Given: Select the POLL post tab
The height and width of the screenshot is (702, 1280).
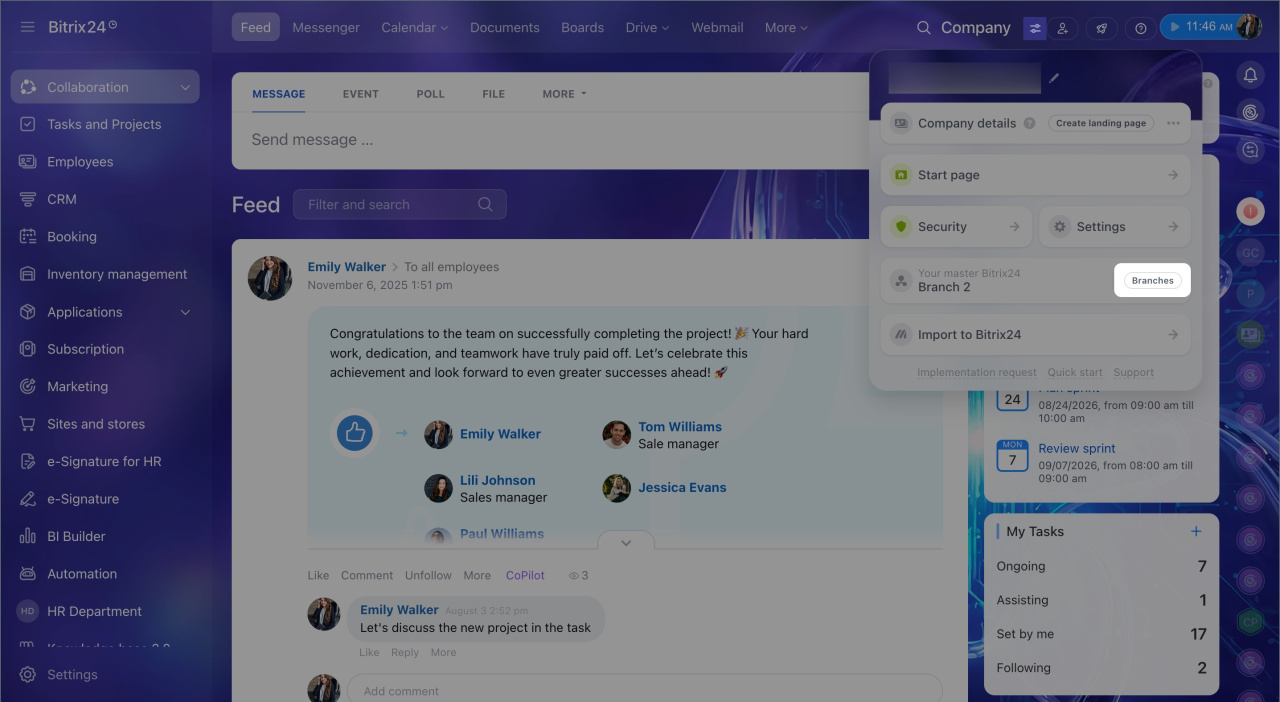Looking at the screenshot, I should tap(430, 94).
